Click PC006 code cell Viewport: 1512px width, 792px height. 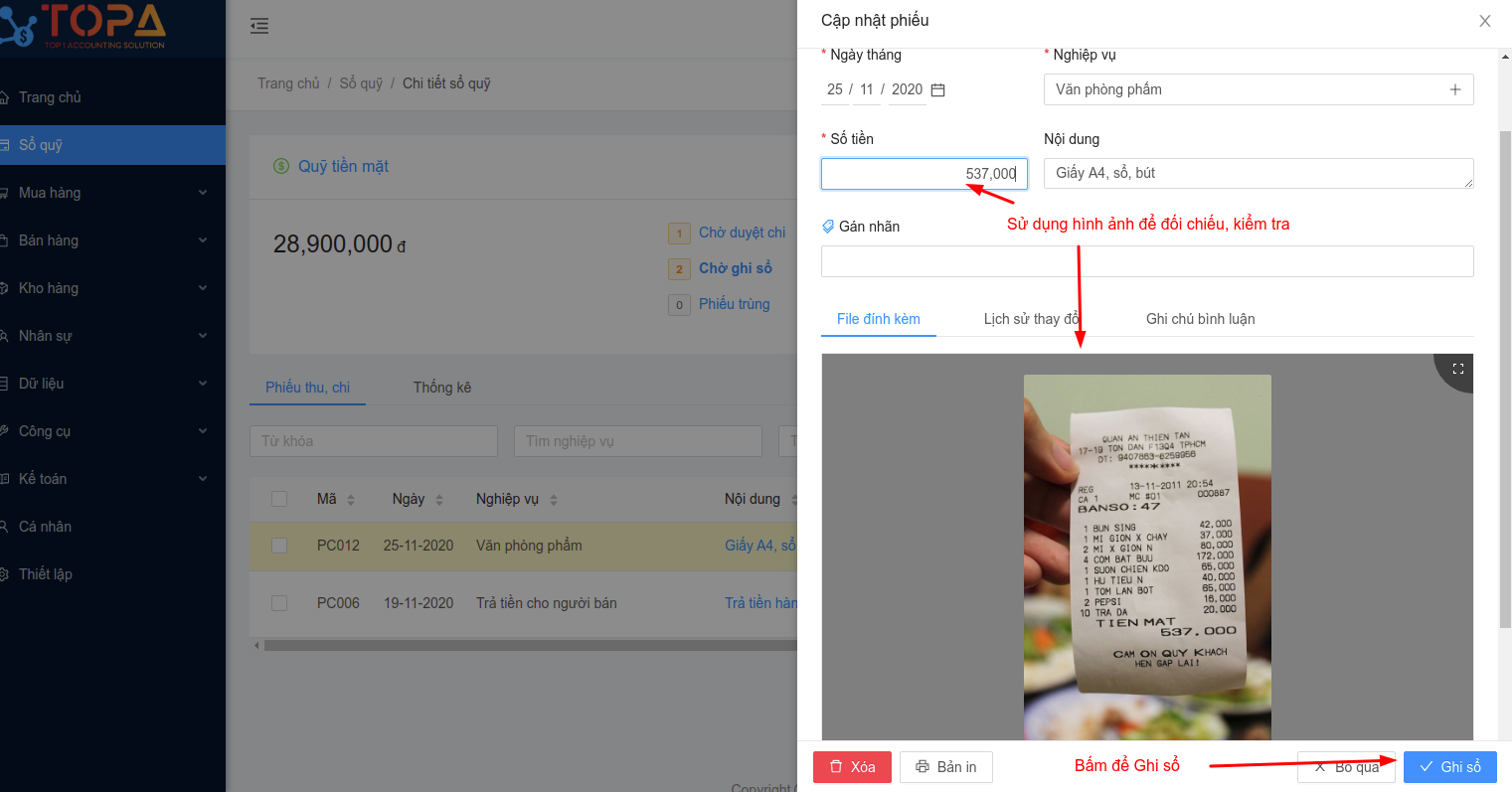point(338,603)
